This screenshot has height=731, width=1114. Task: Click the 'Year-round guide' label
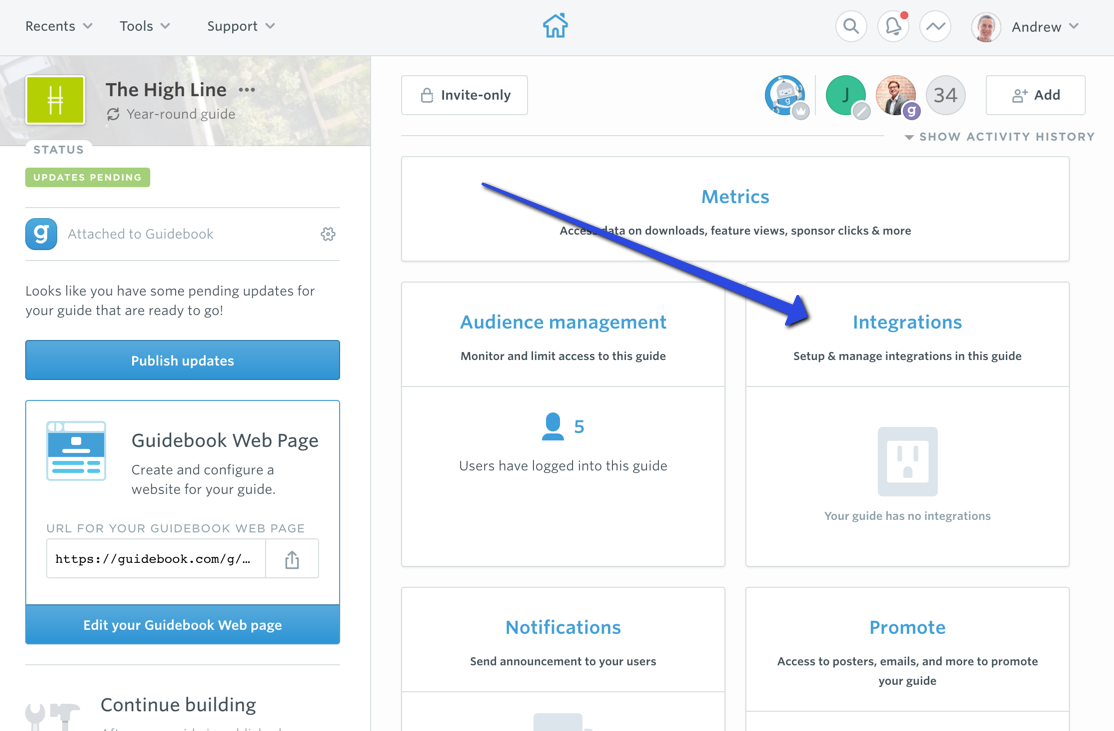pos(180,114)
